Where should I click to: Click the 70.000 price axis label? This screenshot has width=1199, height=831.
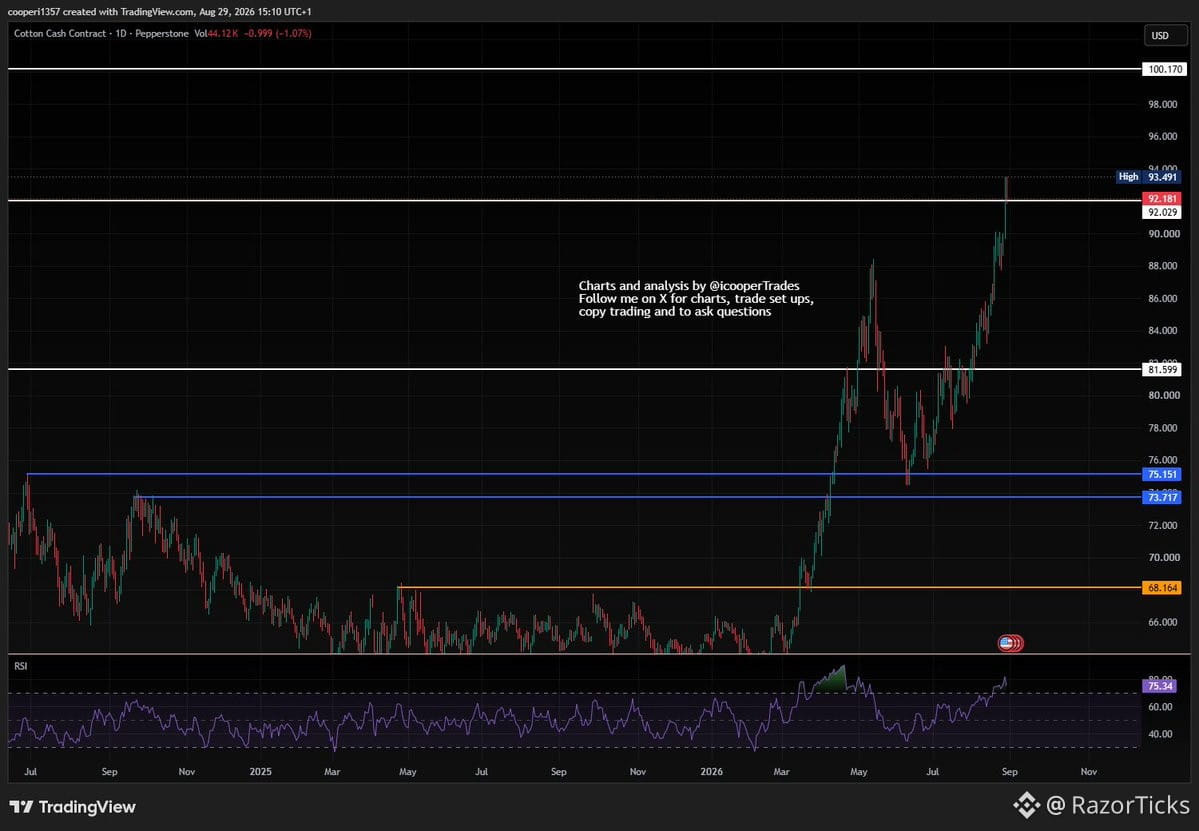point(1163,557)
